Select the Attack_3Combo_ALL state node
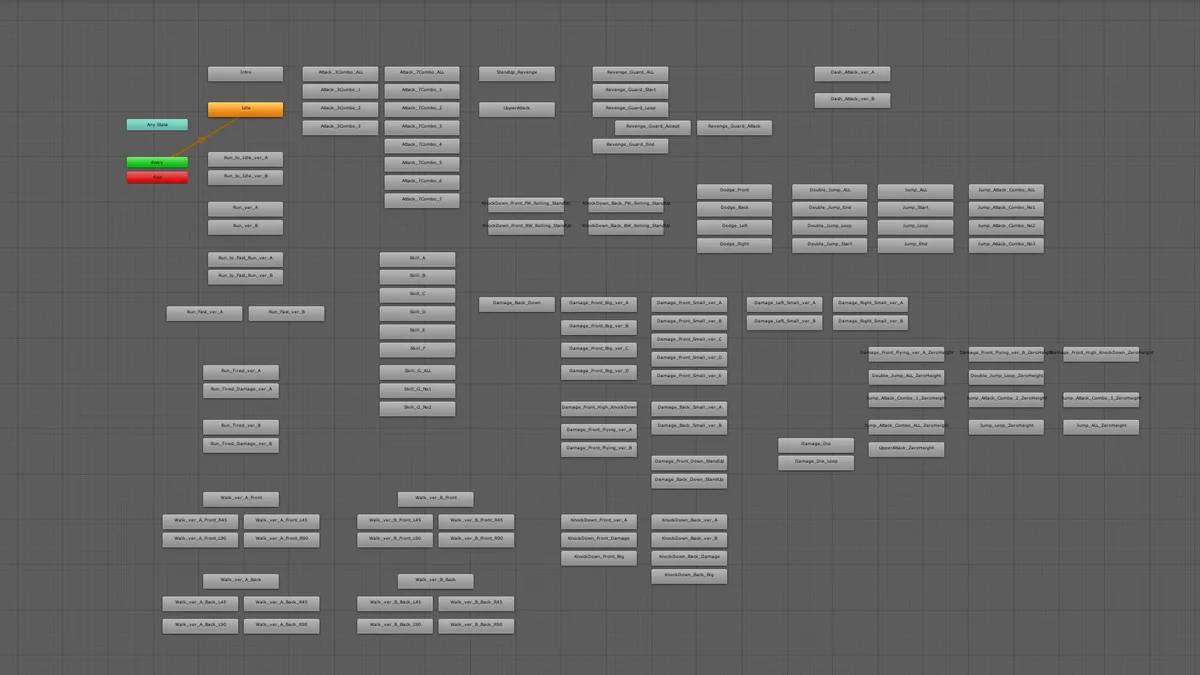 point(340,73)
